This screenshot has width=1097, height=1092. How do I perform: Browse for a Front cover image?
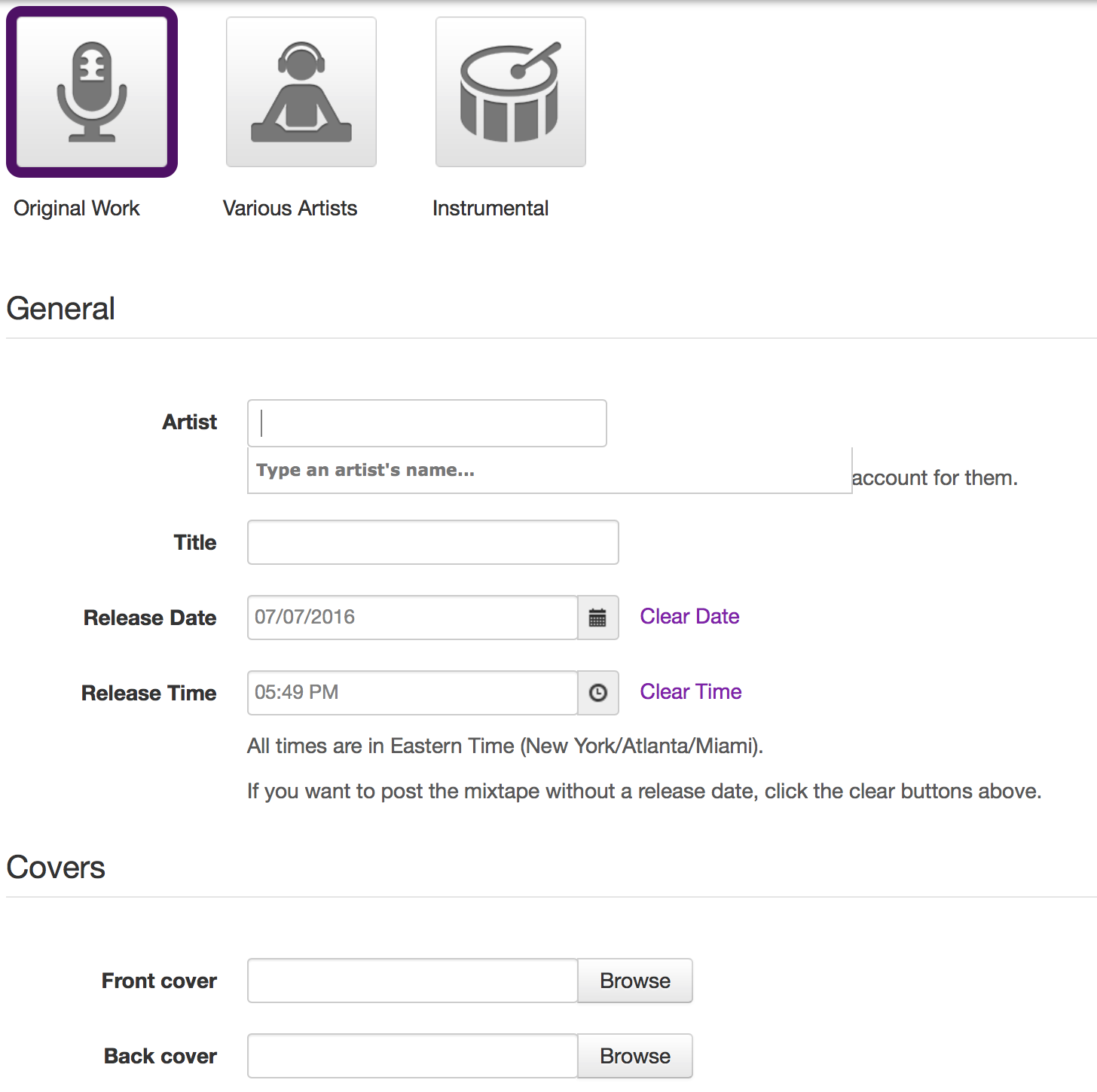(x=634, y=981)
